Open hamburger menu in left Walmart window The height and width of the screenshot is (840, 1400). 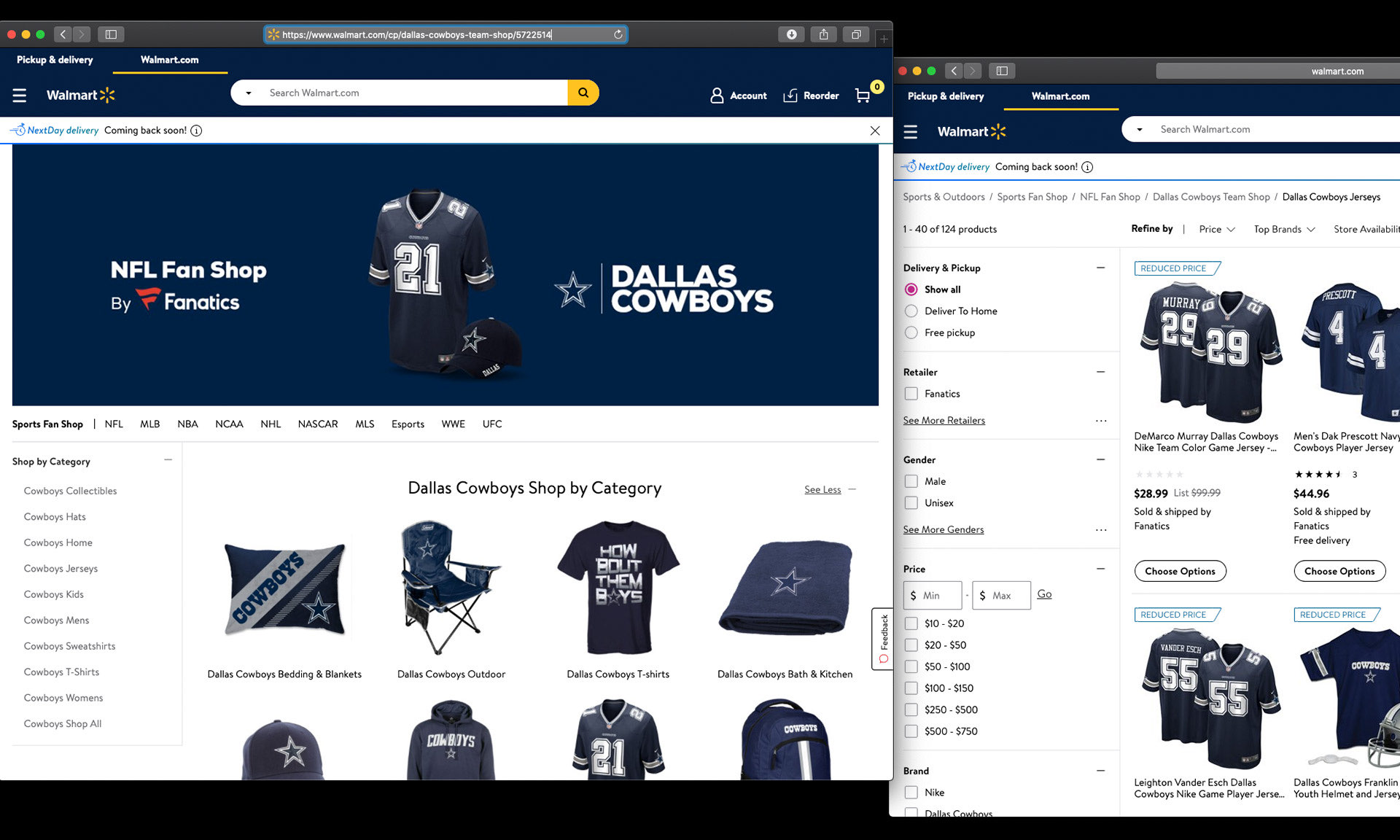[x=20, y=95]
